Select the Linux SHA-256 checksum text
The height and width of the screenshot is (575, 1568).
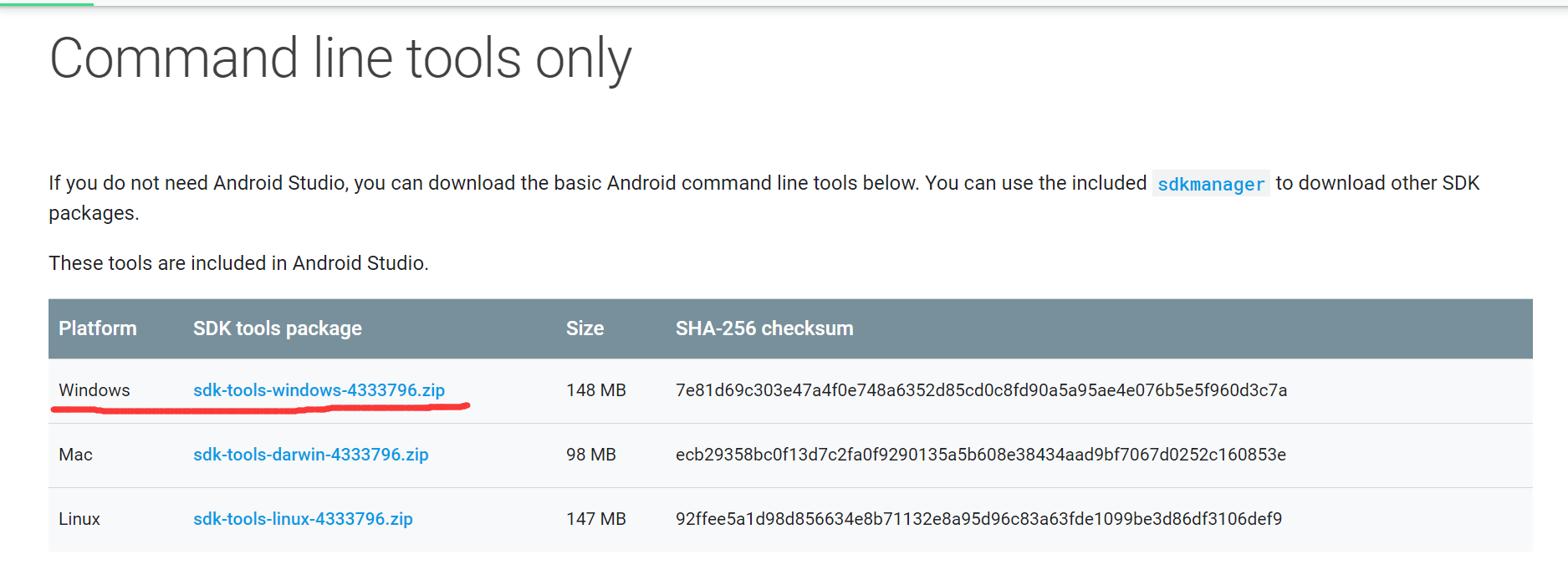(978, 519)
